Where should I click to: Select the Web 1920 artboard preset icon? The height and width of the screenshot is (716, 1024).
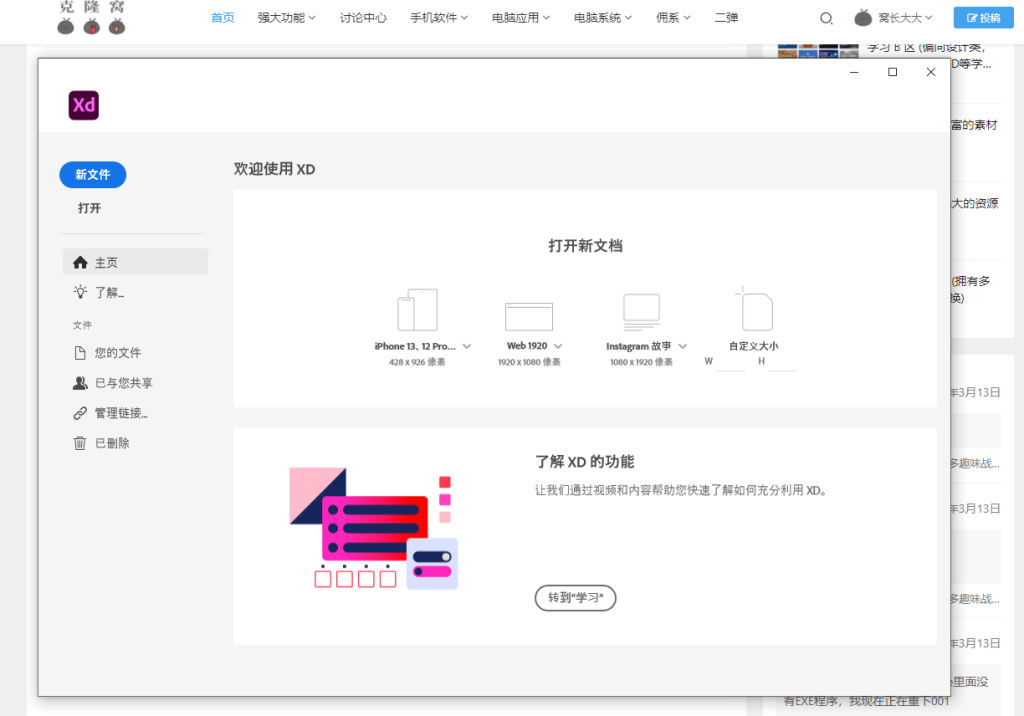(x=529, y=316)
